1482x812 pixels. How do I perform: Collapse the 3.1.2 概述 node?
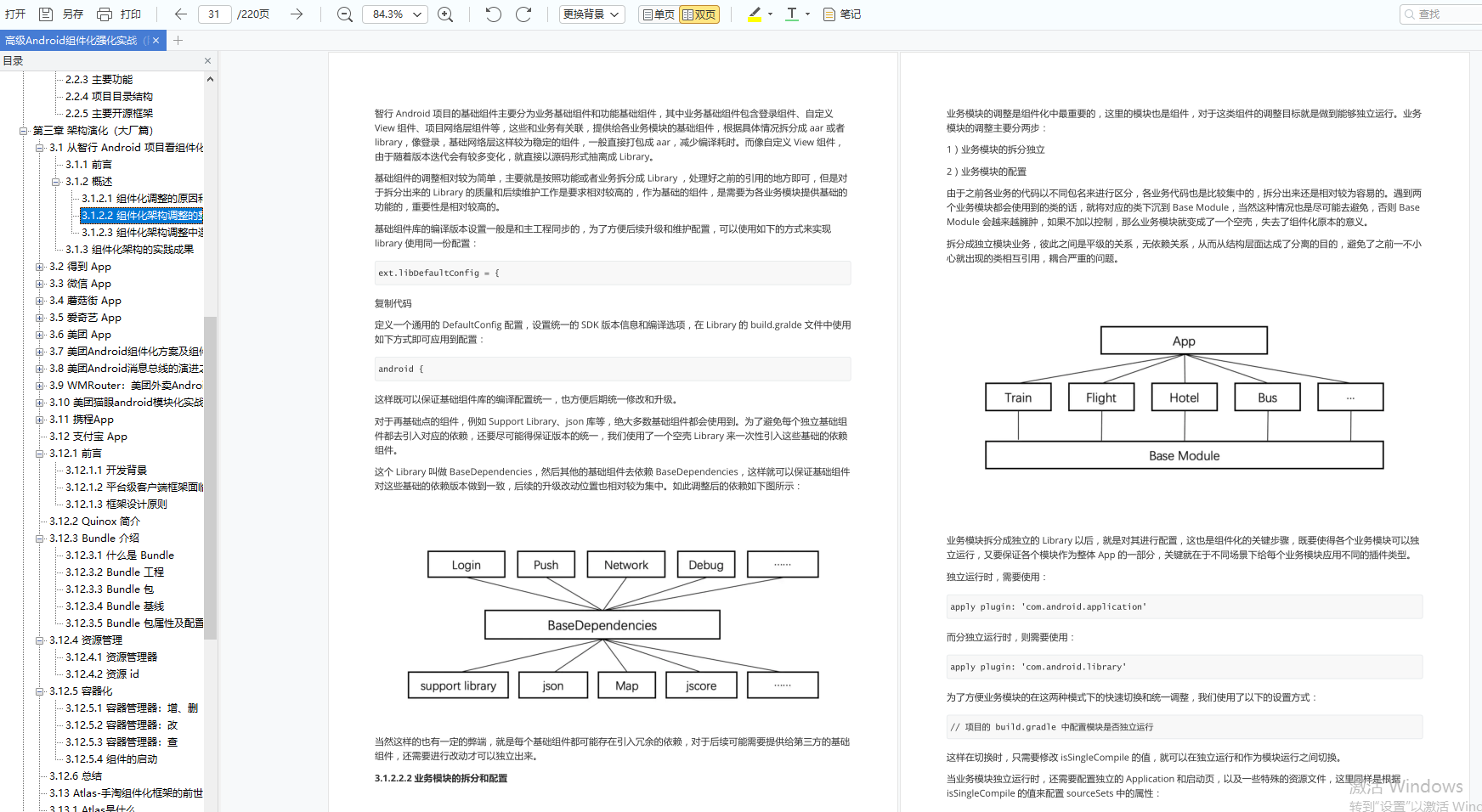tap(55, 182)
